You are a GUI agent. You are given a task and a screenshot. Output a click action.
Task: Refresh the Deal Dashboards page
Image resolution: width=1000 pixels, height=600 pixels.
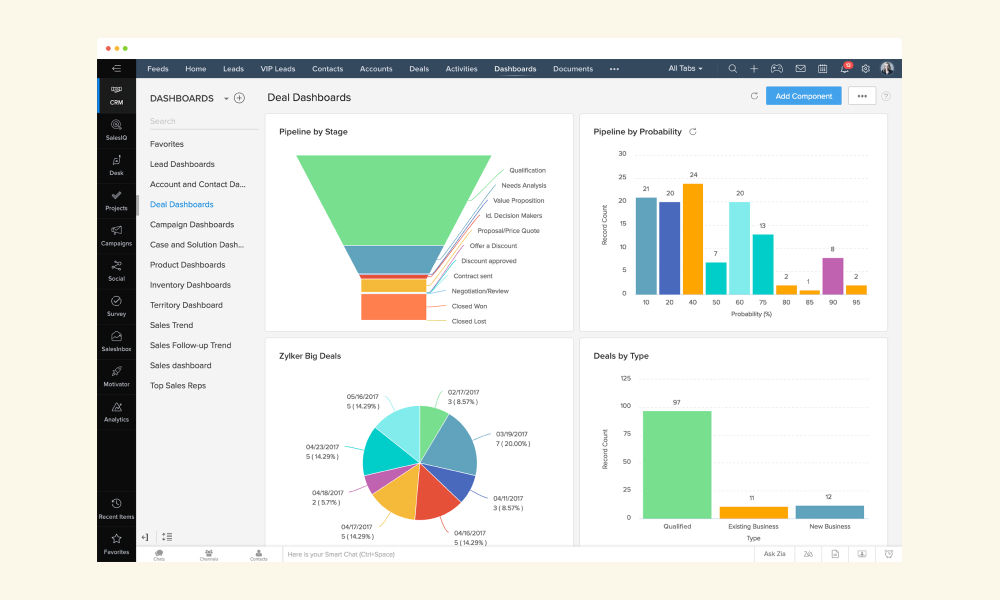click(x=754, y=96)
